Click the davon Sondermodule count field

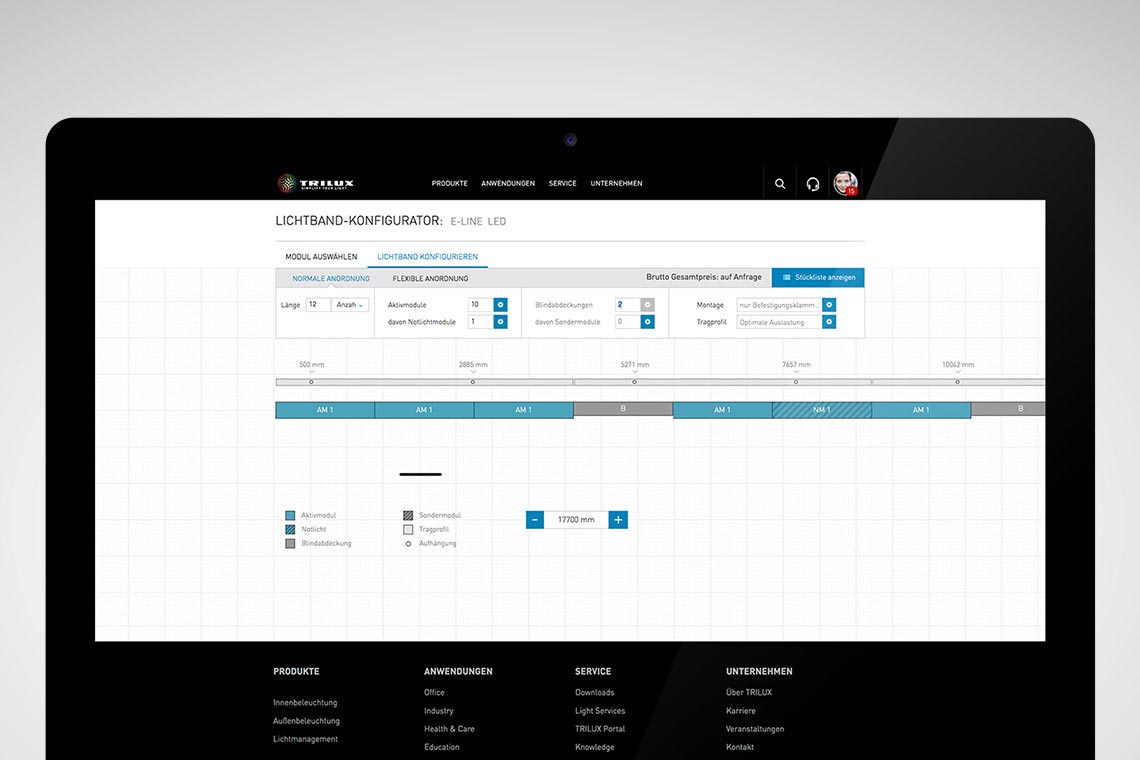click(627, 321)
